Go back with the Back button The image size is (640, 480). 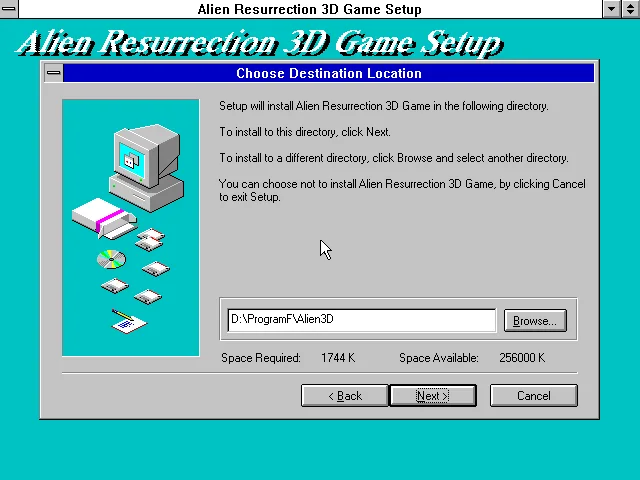344,396
